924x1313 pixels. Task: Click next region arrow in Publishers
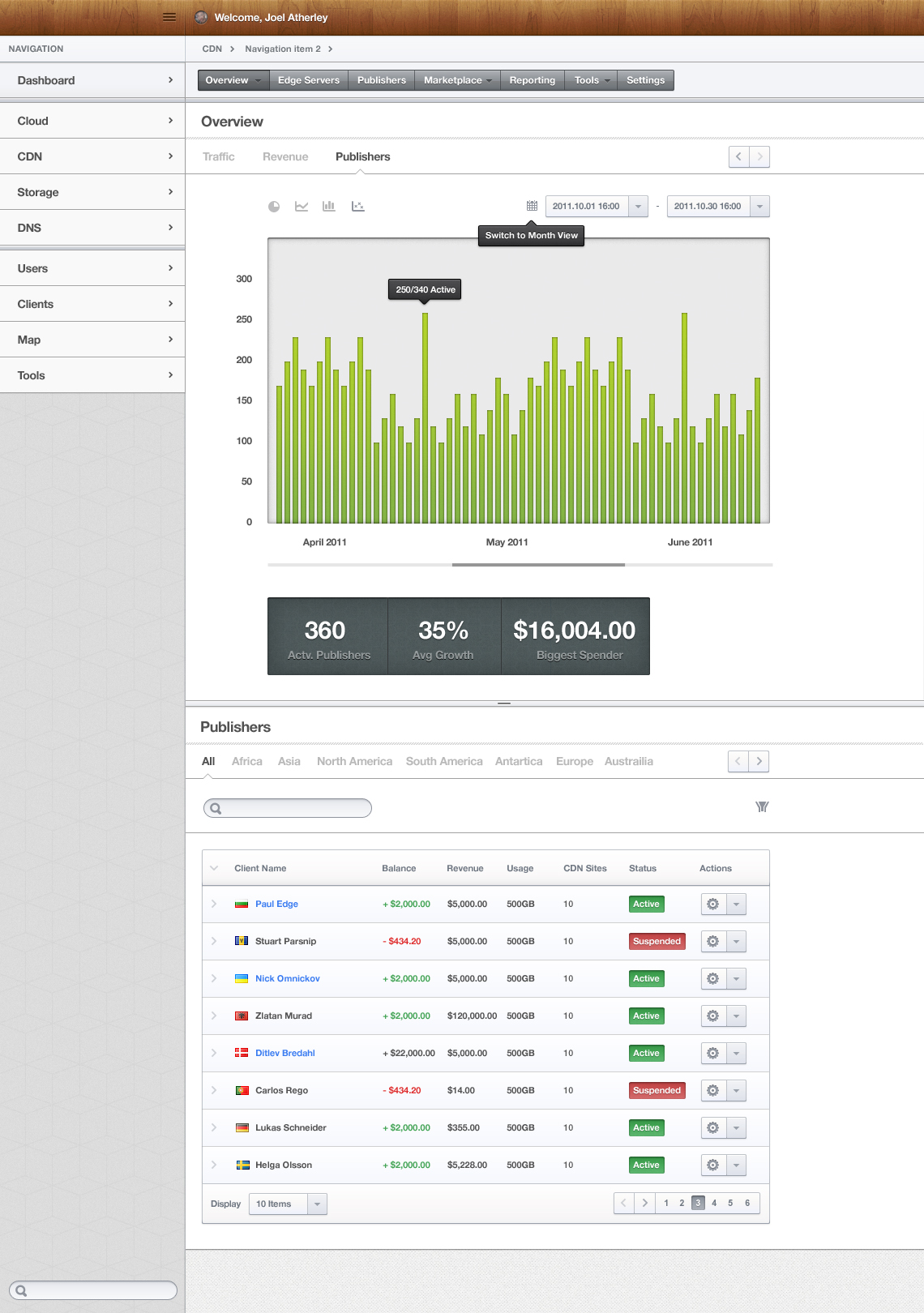click(759, 761)
